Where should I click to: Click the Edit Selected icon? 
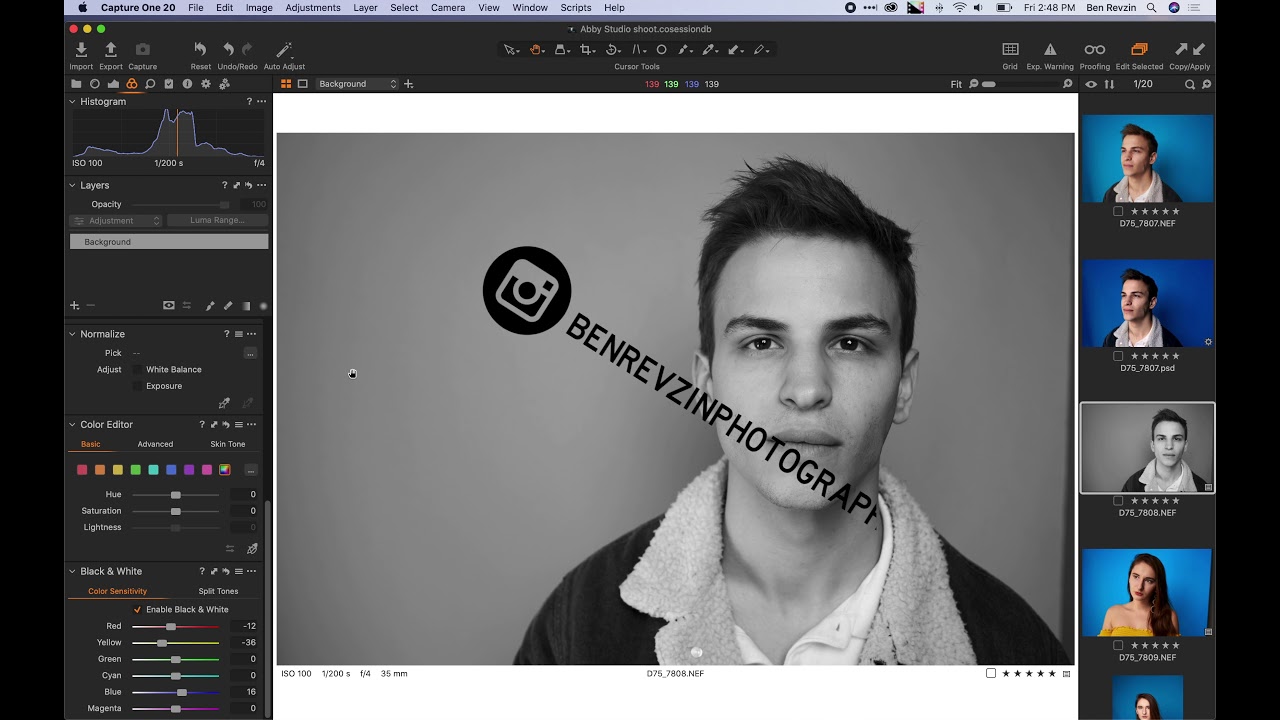(1139, 49)
